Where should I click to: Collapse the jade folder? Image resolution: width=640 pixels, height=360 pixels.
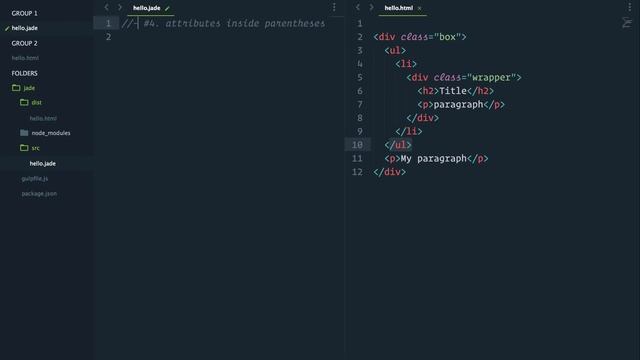point(16,88)
